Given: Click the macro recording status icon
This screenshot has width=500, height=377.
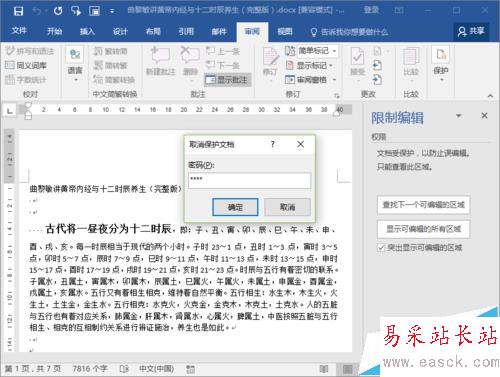Looking at the screenshot, I should tap(191, 369).
